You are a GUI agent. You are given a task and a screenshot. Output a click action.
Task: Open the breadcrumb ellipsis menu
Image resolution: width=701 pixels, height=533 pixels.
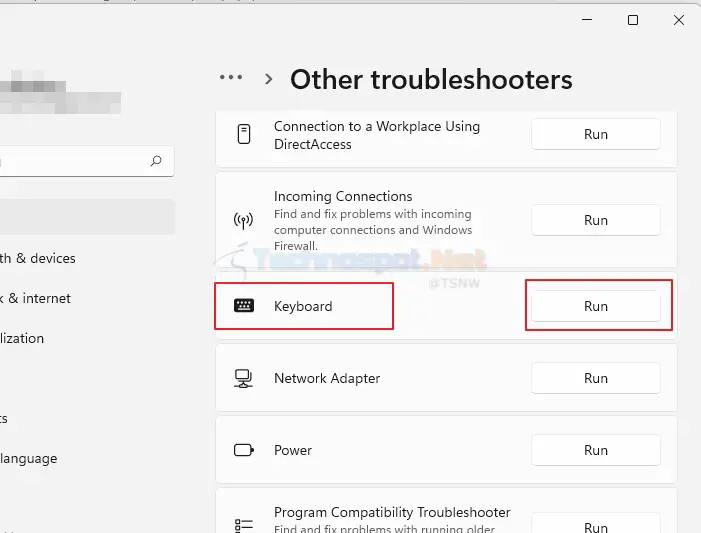point(231,77)
